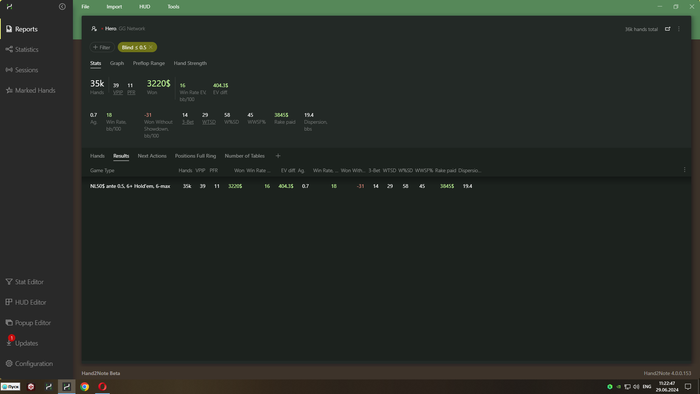Remove the Blind ≤ 0.5 filter

click(151, 47)
